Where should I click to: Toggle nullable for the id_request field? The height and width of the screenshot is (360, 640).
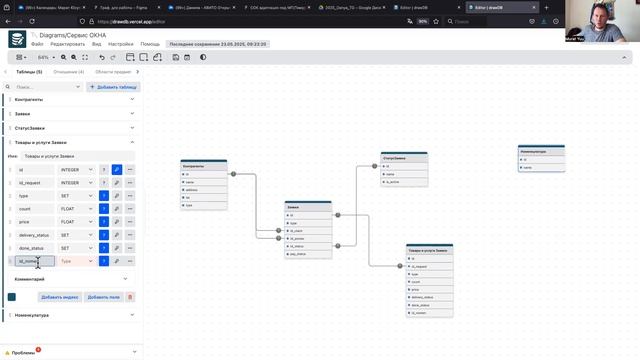click(104, 183)
